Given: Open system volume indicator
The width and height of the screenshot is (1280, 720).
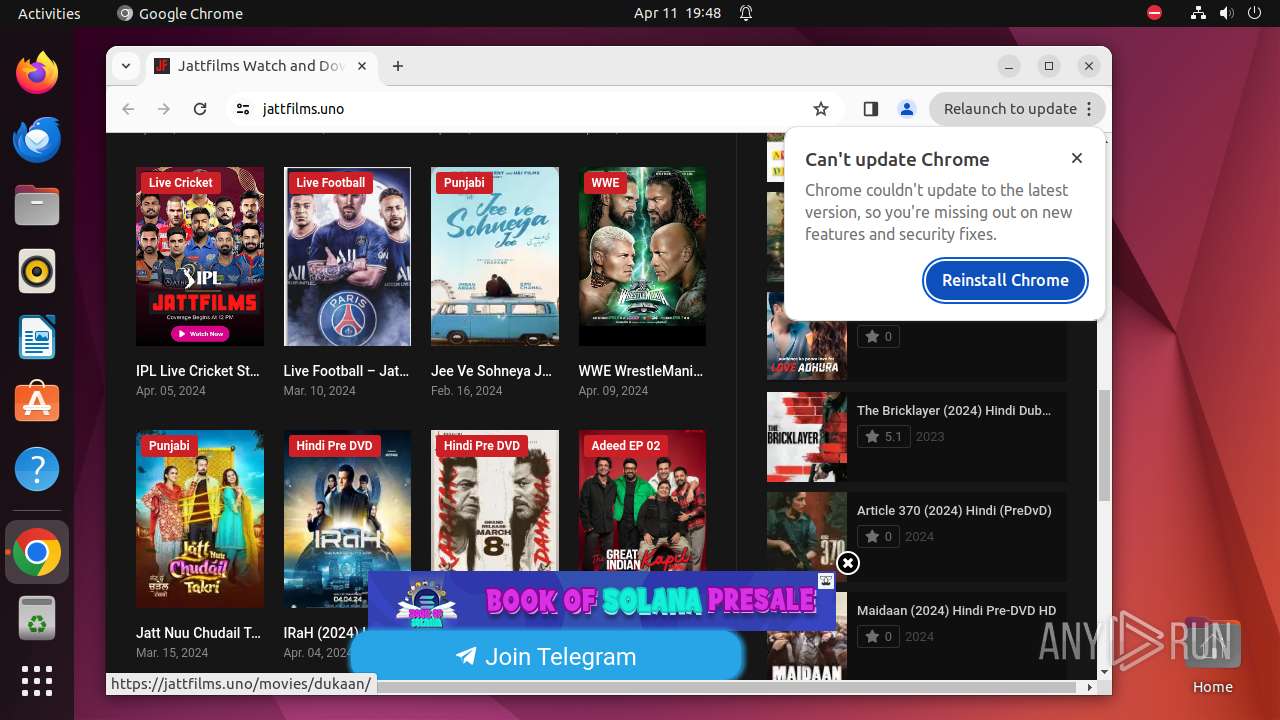Looking at the screenshot, I should tap(1227, 13).
